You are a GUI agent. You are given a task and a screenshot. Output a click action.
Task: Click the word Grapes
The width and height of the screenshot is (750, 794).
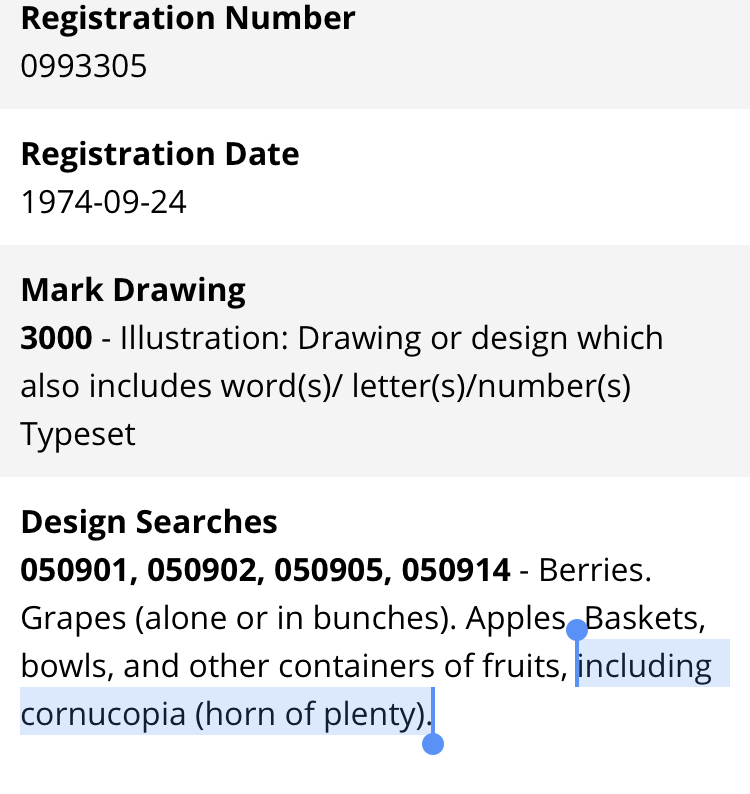[73, 619]
